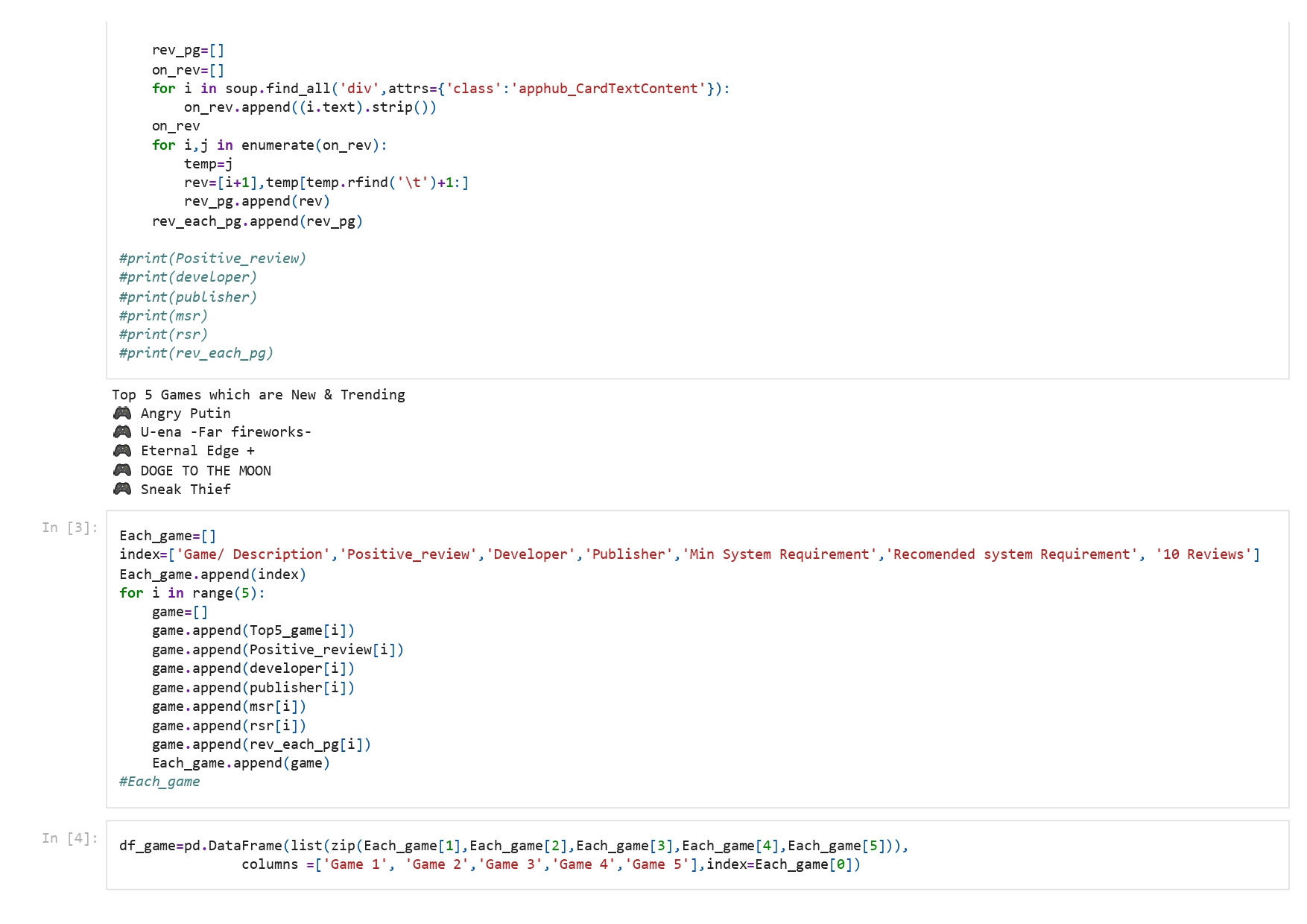The width and height of the screenshot is (1307, 924).
Task: Place cursor on the '#print(developer)' comment
Action: click(188, 277)
